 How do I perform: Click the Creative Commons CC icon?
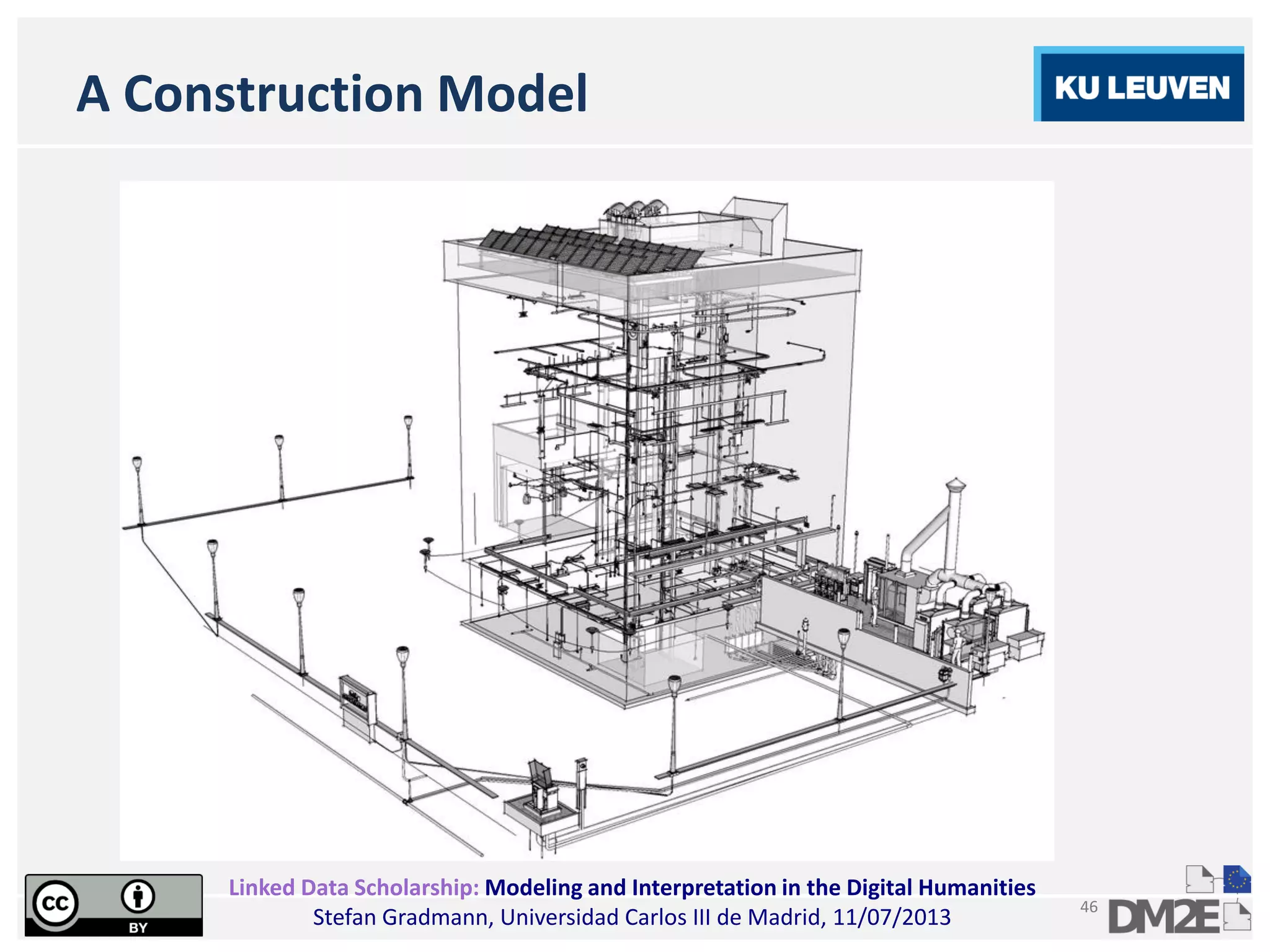click(56, 904)
